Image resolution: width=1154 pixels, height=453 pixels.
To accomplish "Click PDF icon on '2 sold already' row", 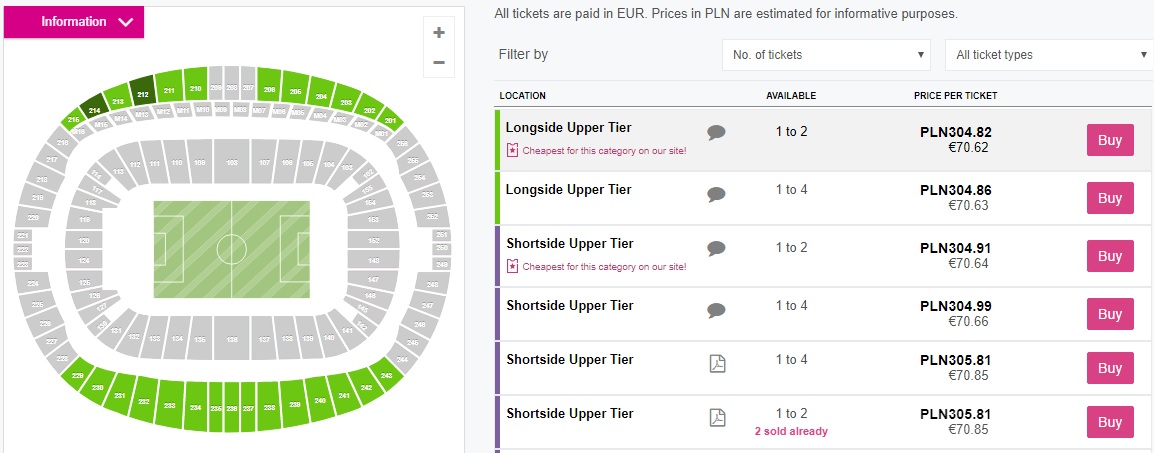I will (717, 418).
